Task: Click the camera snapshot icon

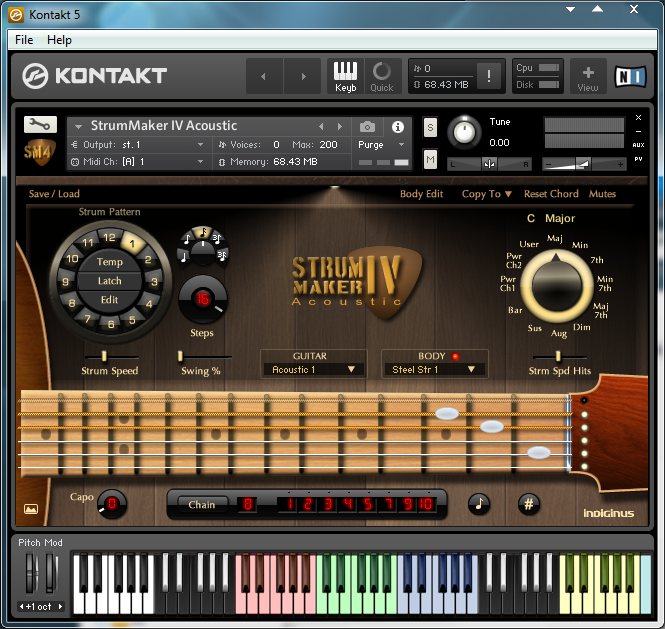Action: (367, 127)
